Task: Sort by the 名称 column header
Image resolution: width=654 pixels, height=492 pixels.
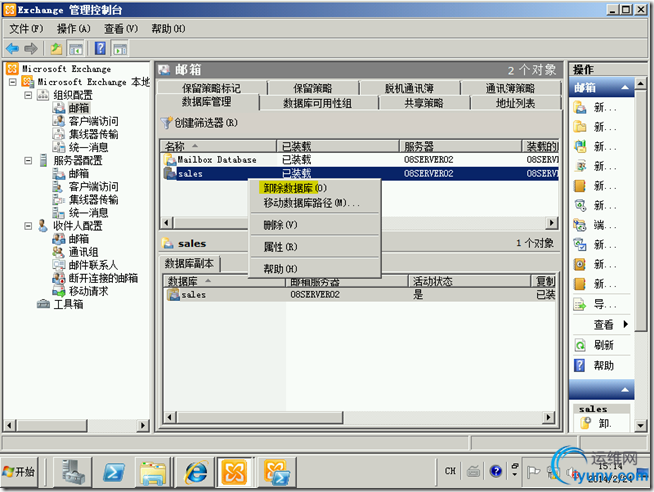Action: click(218, 146)
